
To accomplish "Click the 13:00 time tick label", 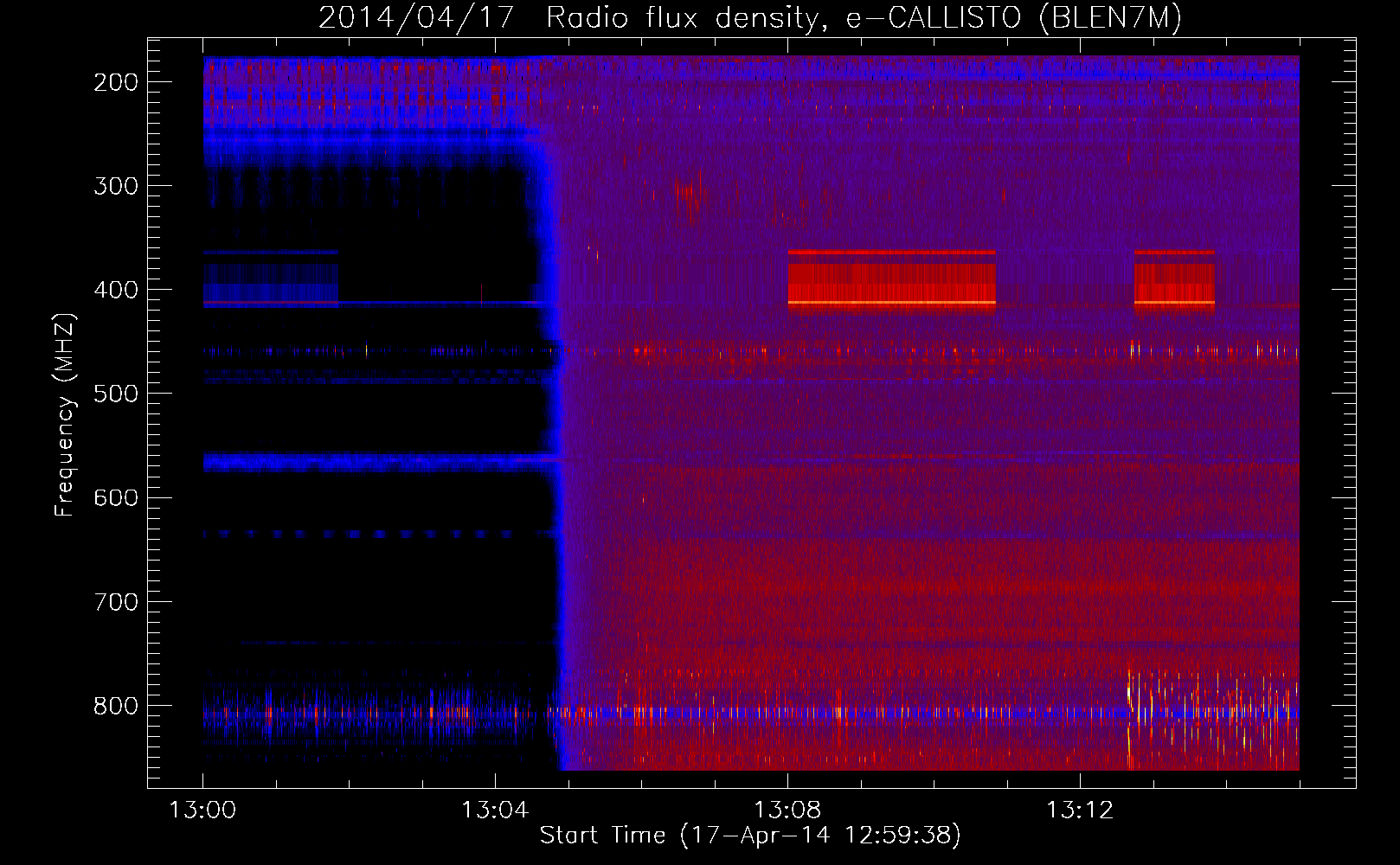I will [x=202, y=810].
